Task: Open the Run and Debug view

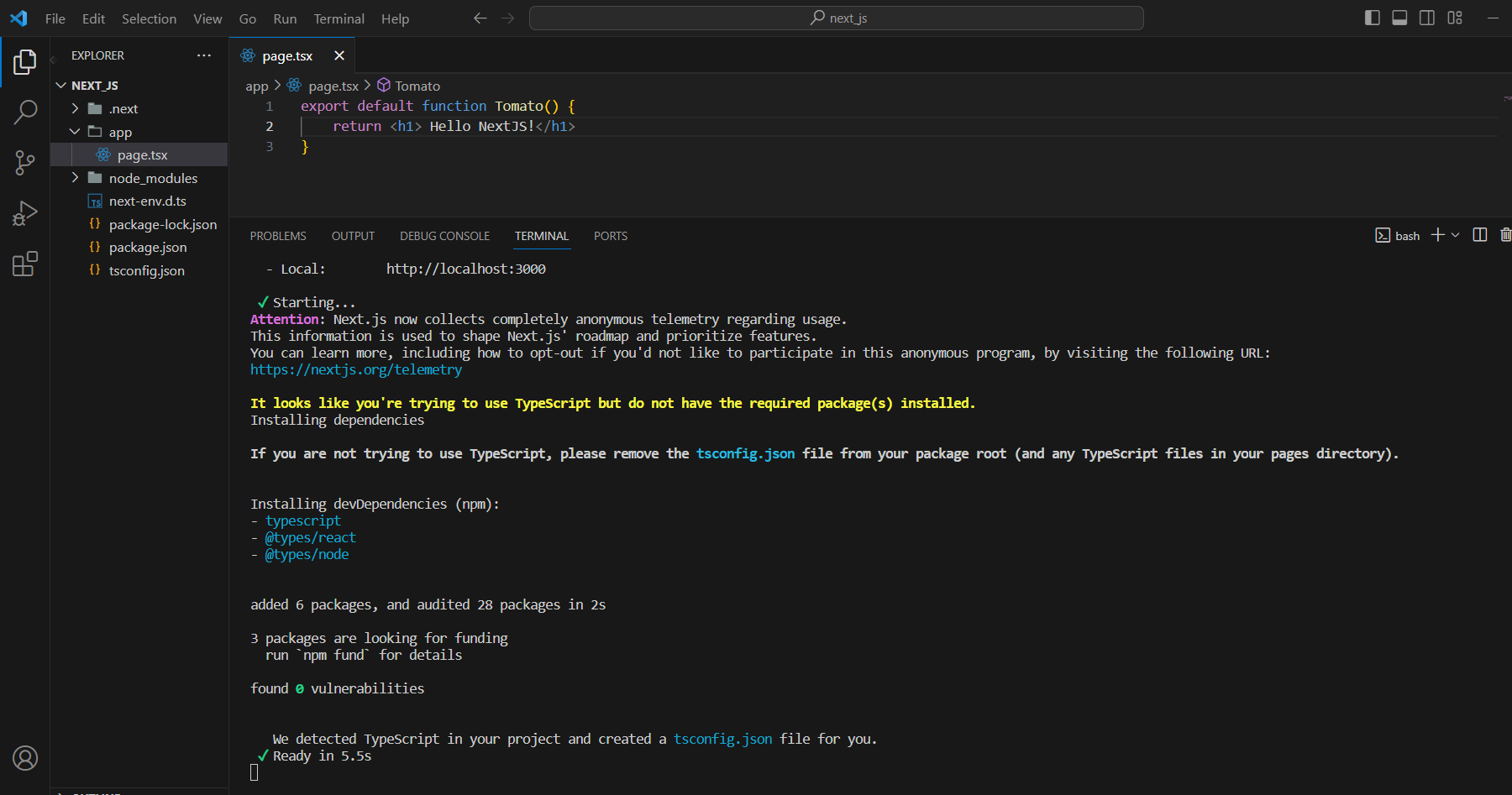Action: click(x=25, y=213)
